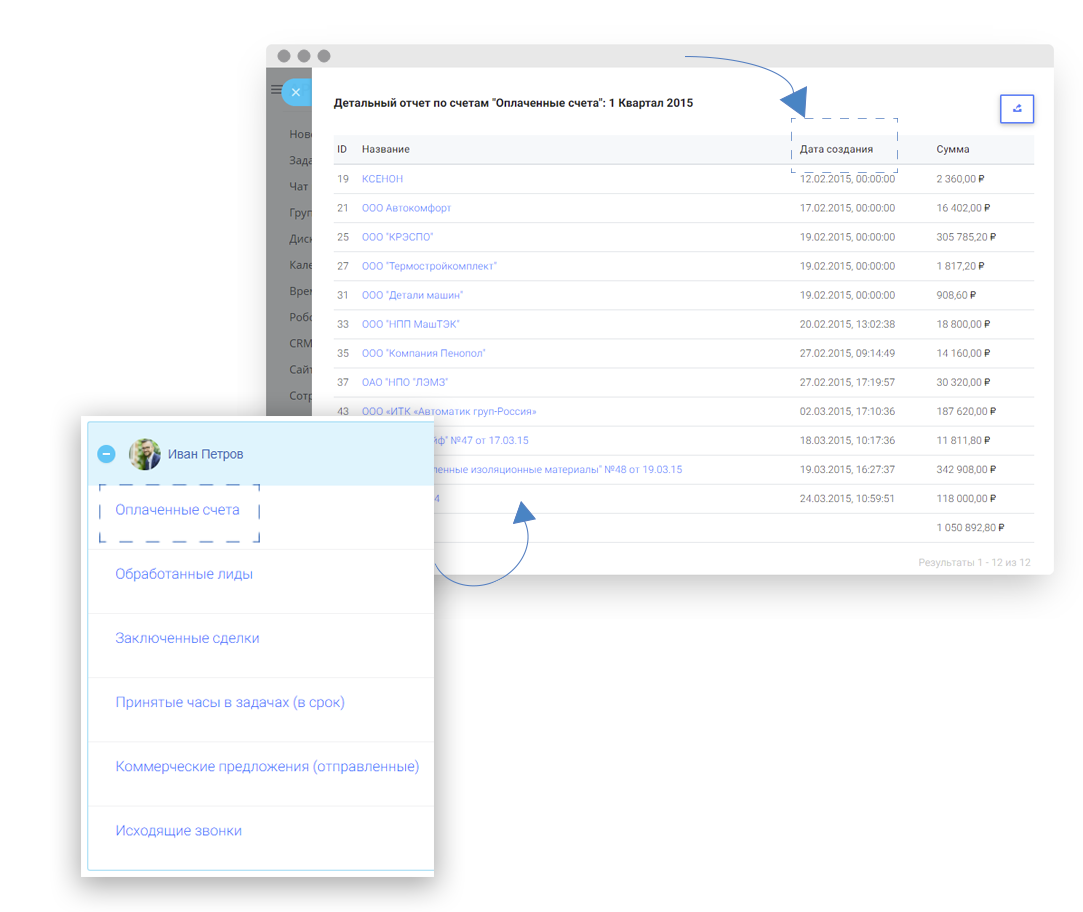Close the side panel with the blue X
The width and height of the screenshot is (1083, 912).
296,92
